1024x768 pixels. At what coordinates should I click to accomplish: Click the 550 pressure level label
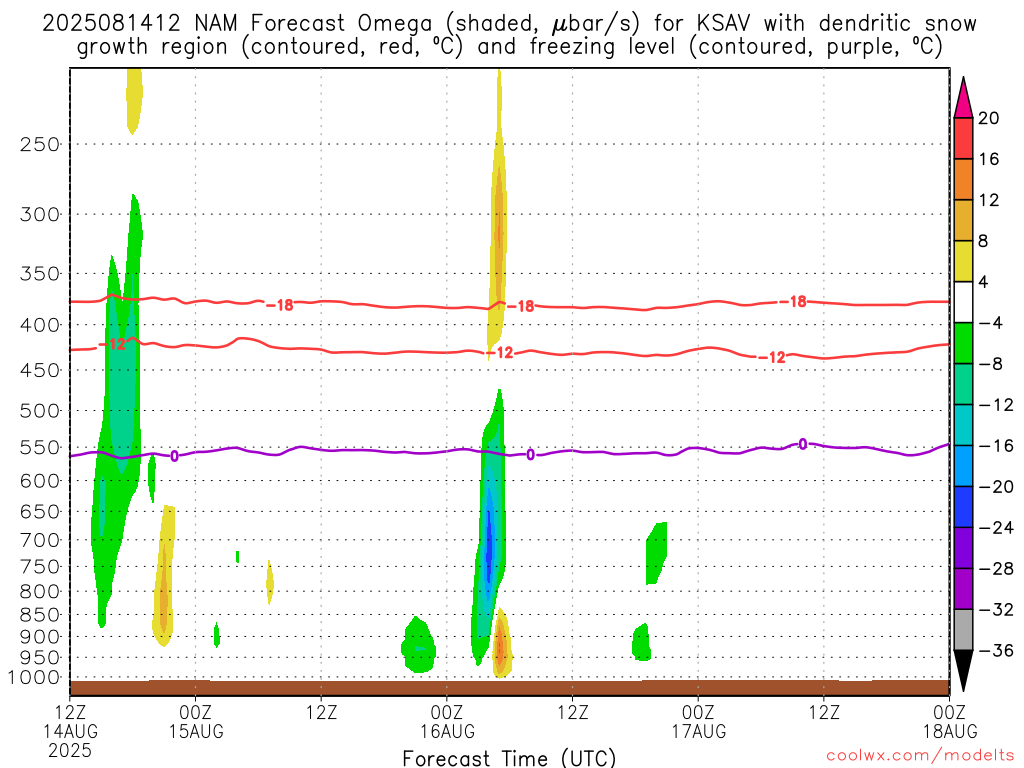[40, 447]
